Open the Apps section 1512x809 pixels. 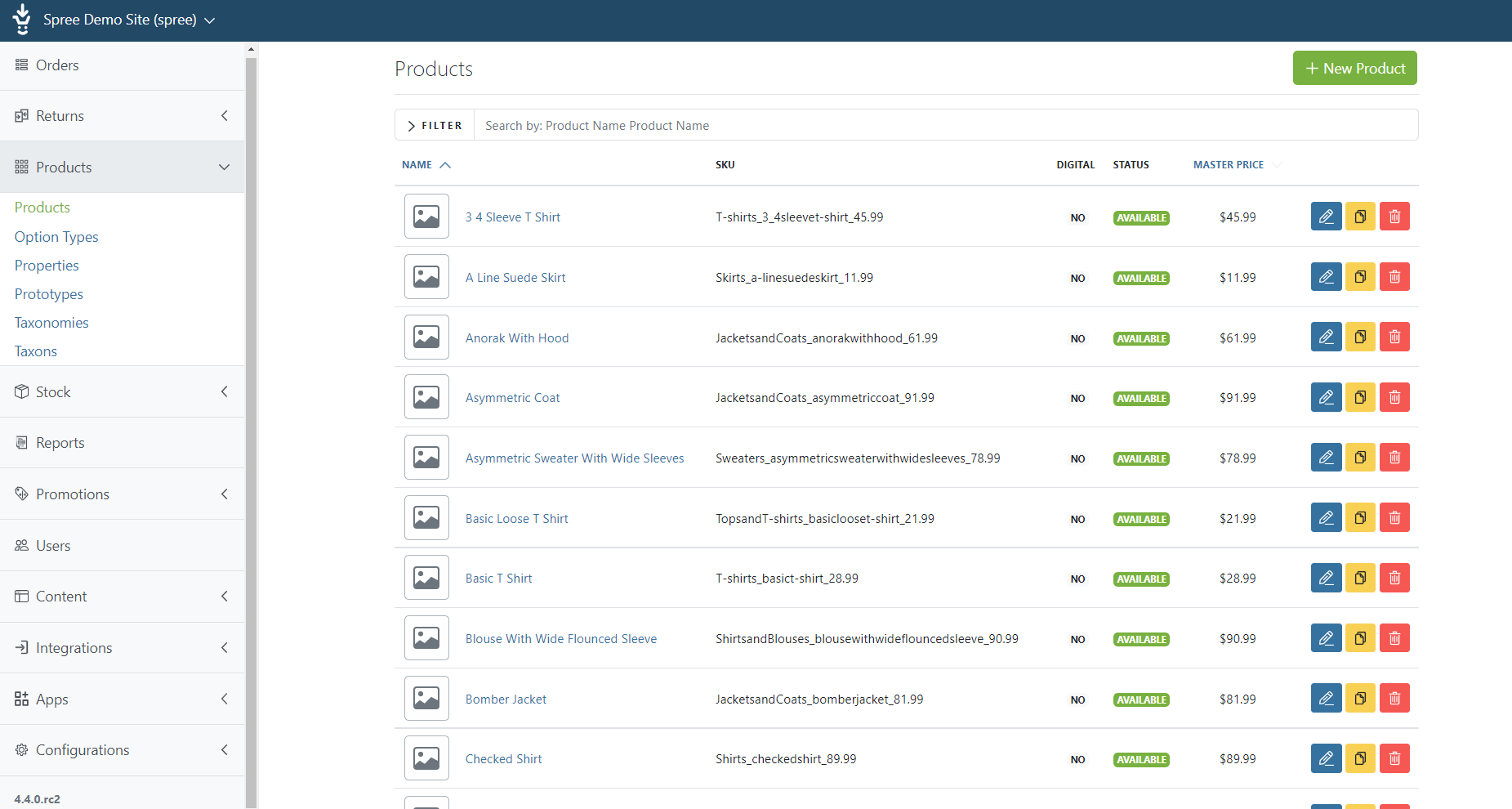[x=51, y=699]
